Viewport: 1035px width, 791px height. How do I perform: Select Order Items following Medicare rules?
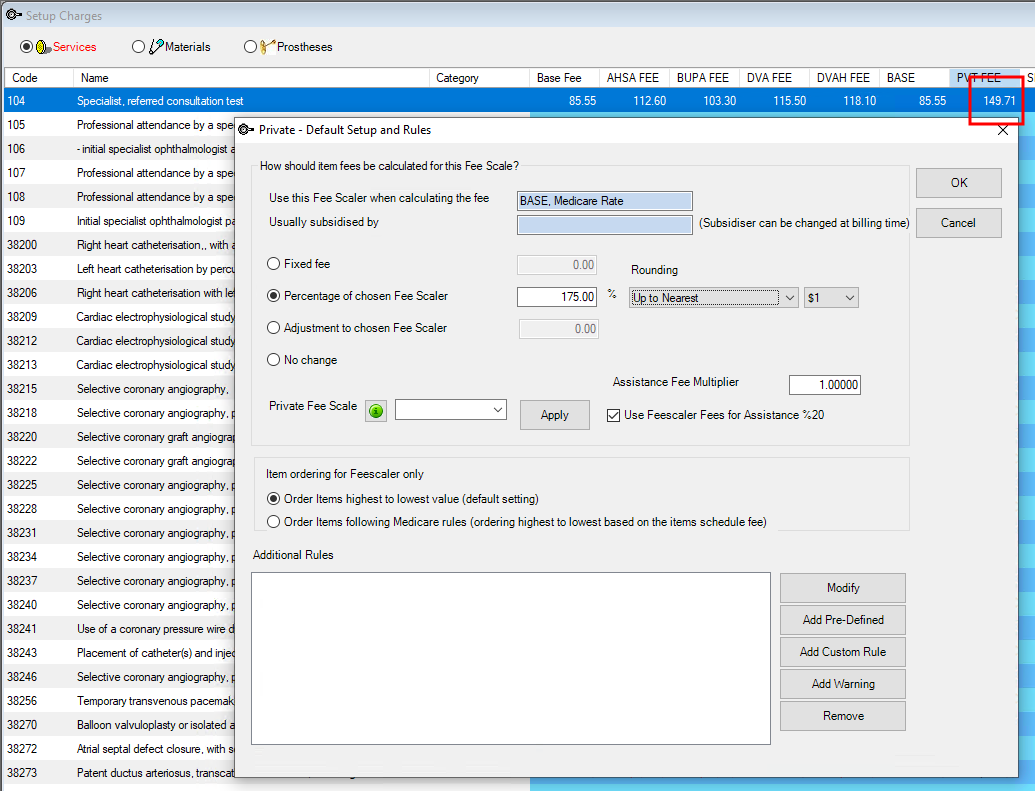point(273,522)
